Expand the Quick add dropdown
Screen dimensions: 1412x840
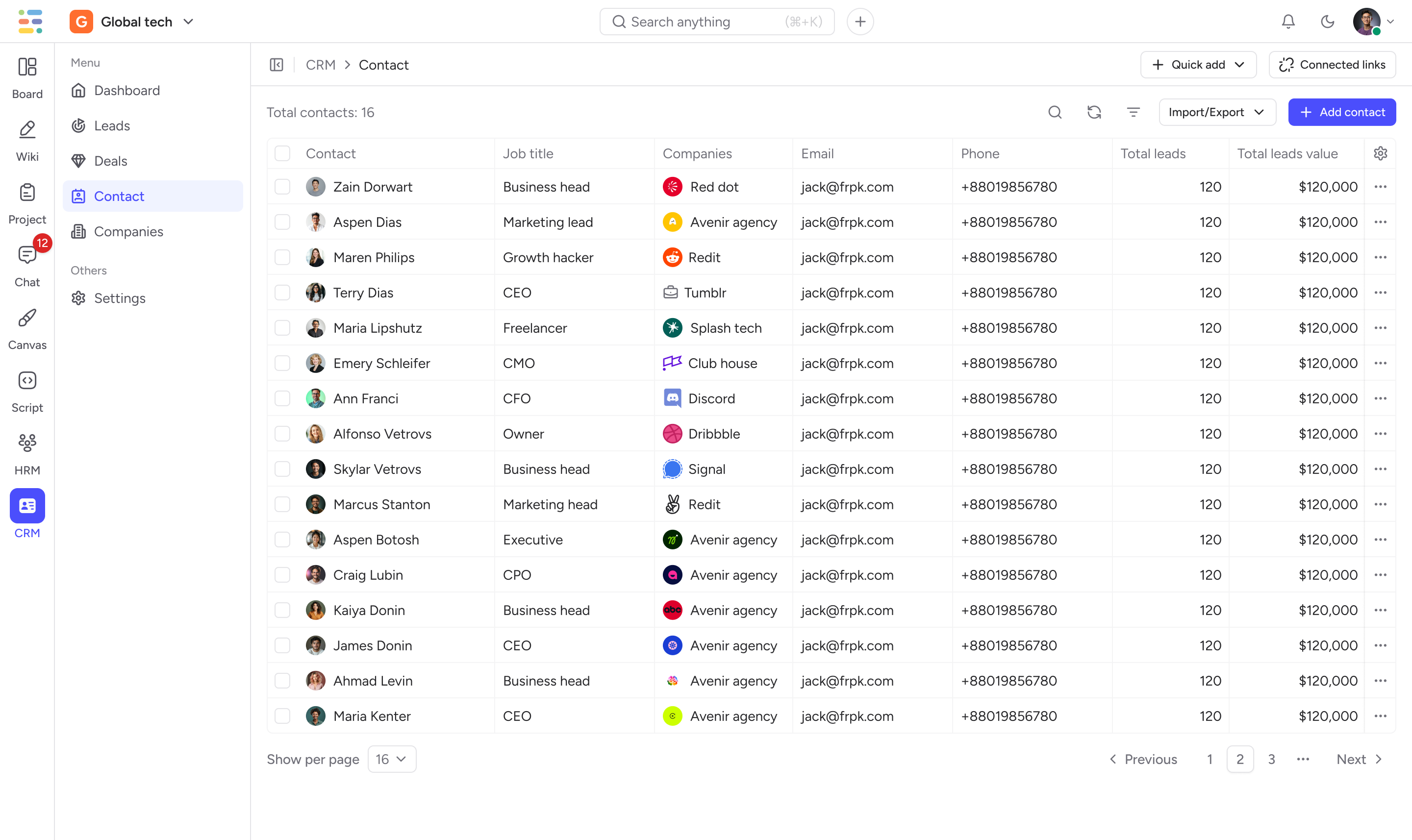(x=1198, y=65)
